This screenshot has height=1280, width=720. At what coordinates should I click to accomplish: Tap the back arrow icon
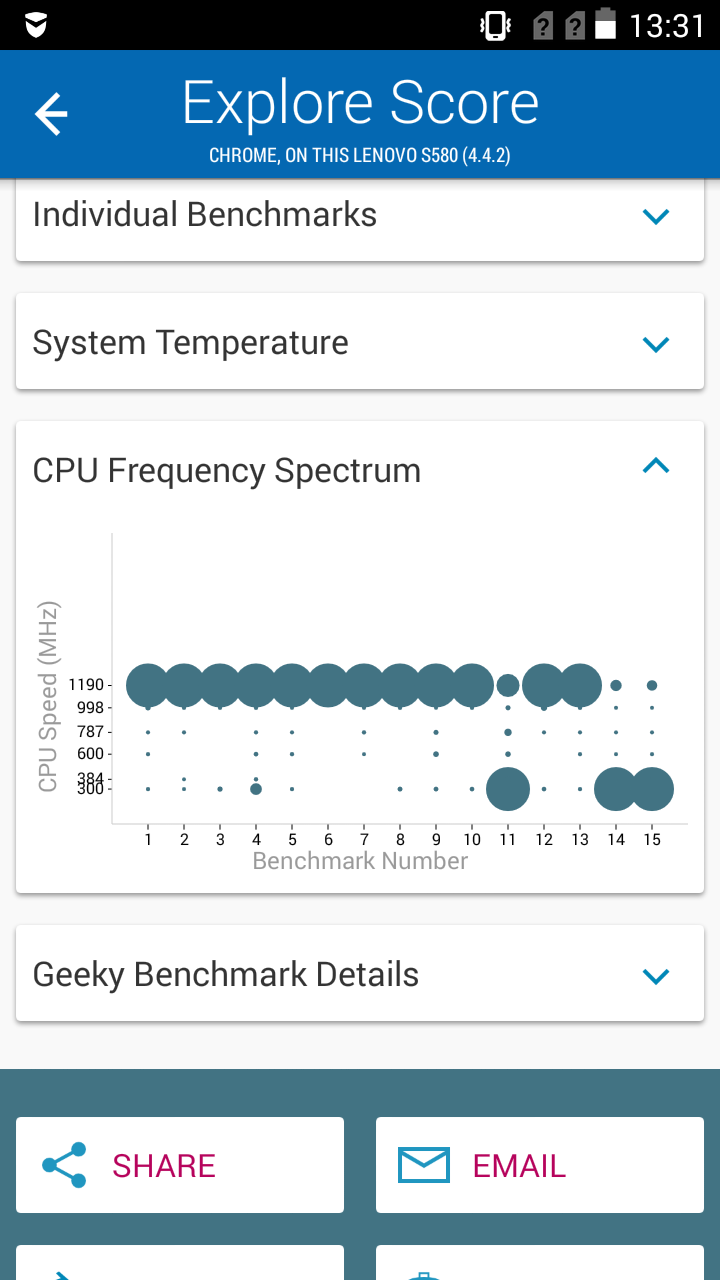click(x=51, y=114)
